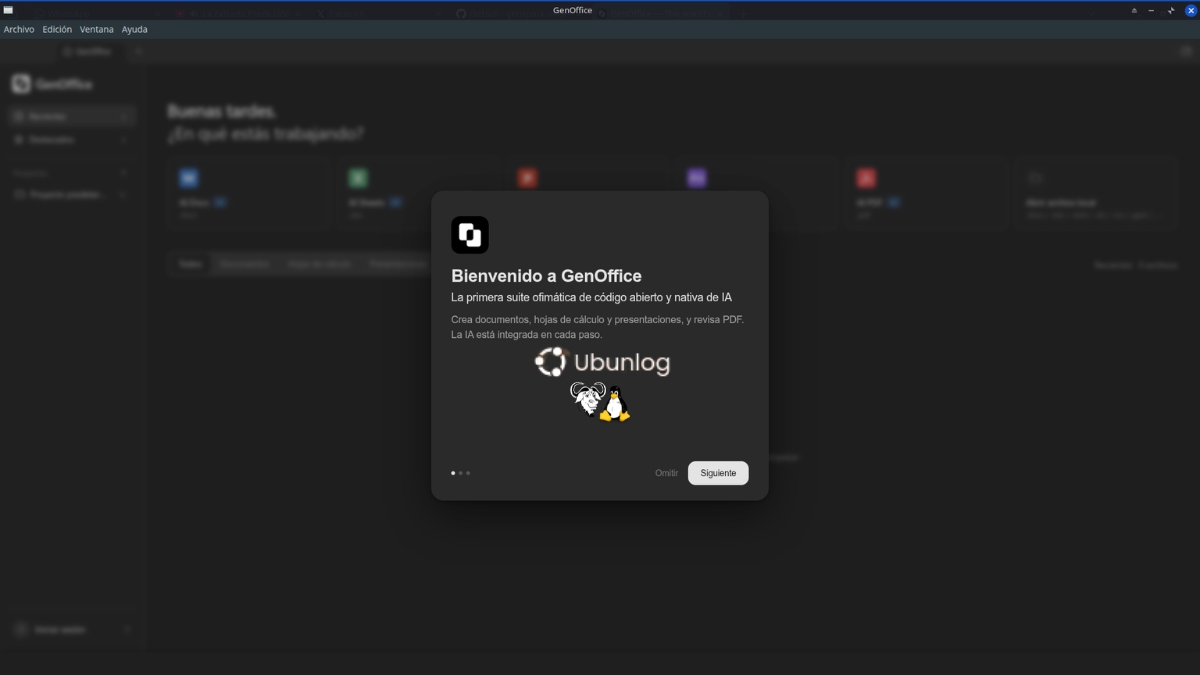
Task: Click the green AI Sheets card icon
Action: pyautogui.click(x=358, y=178)
